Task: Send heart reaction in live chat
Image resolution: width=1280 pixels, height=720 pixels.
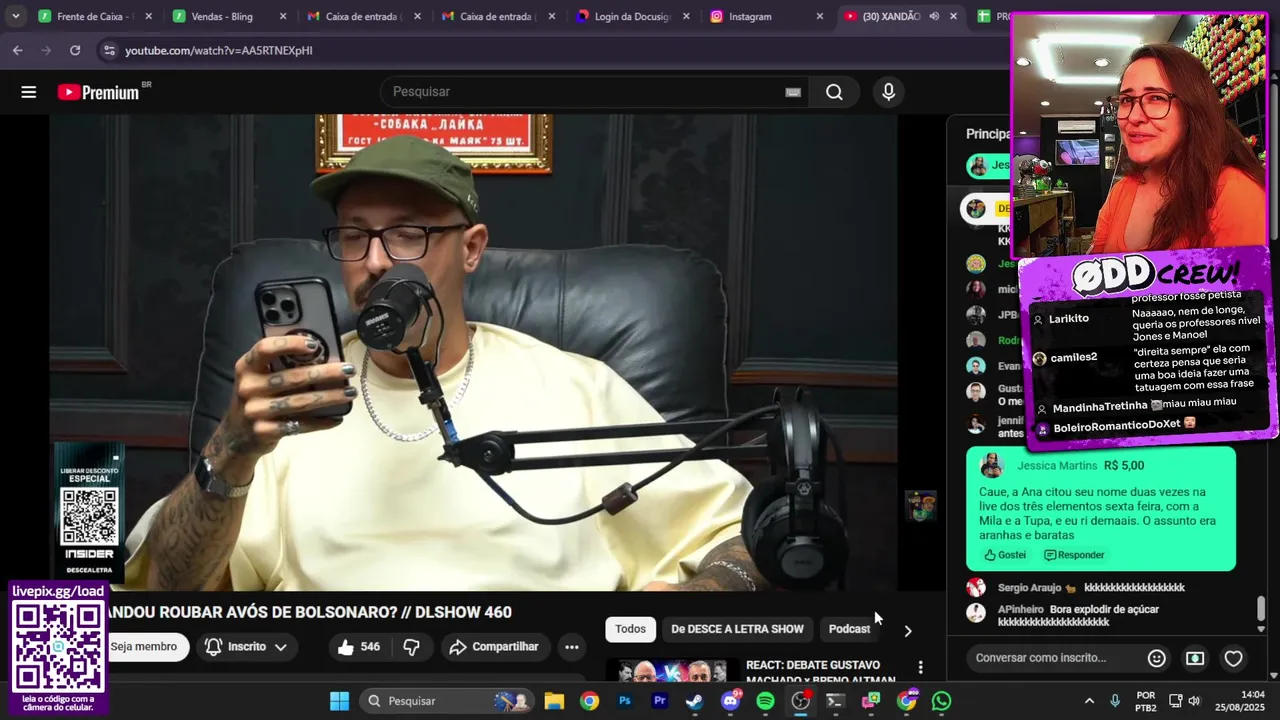Action: (x=1234, y=658)
